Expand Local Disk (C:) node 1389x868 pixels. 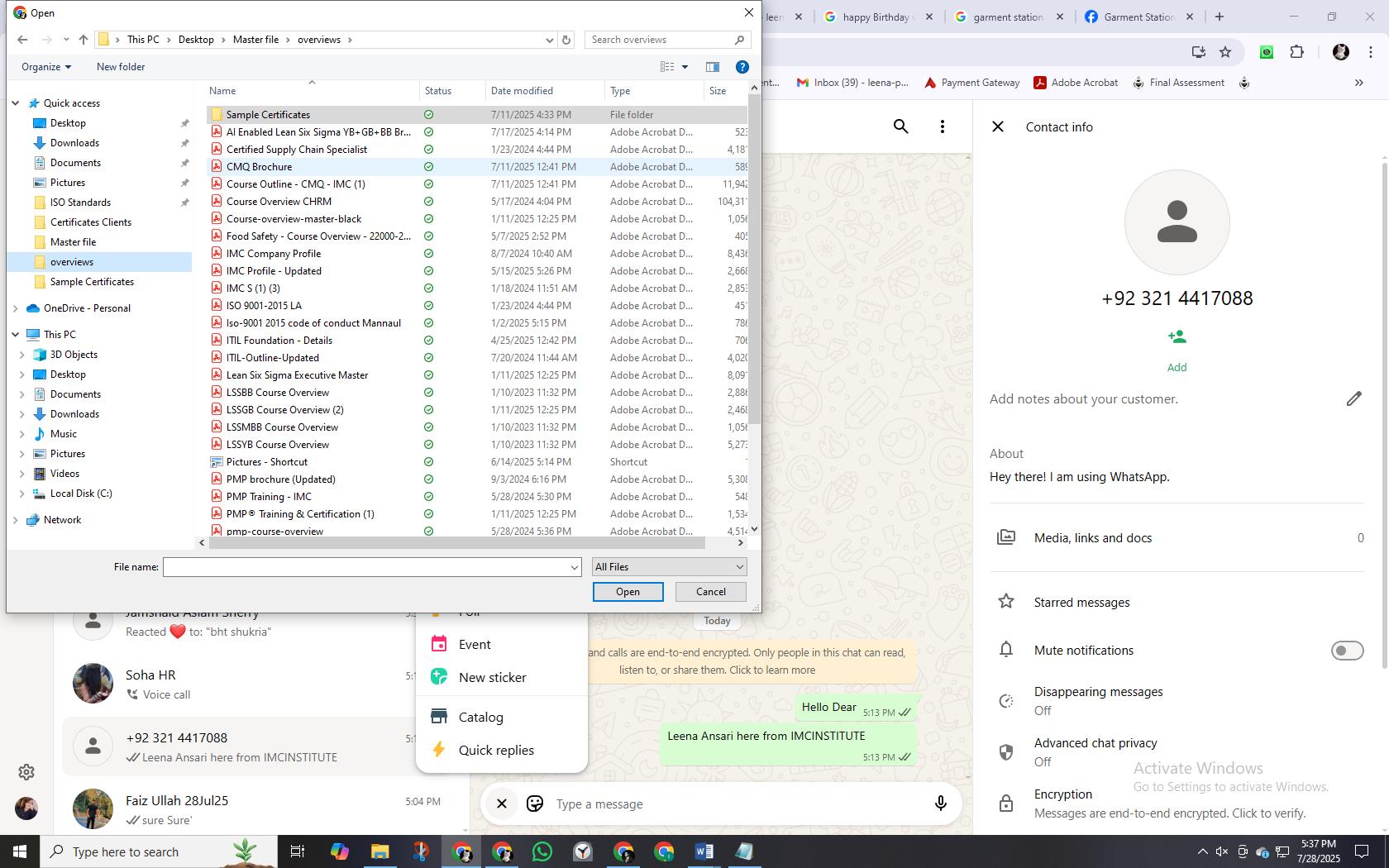(x=22, y=494)
